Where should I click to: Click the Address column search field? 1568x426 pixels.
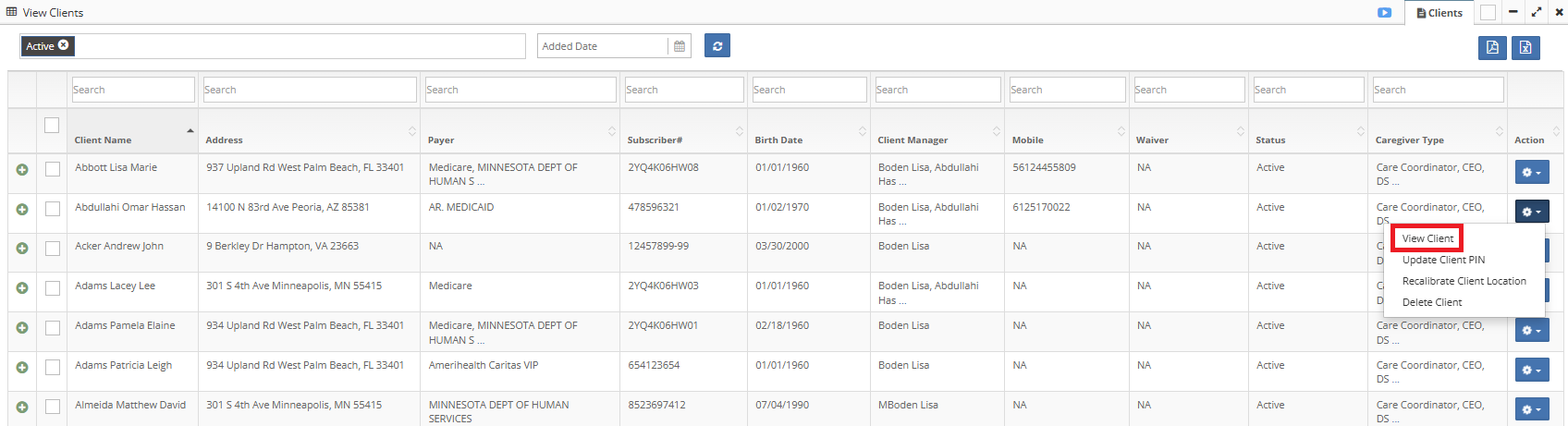[x=309, y=90]
